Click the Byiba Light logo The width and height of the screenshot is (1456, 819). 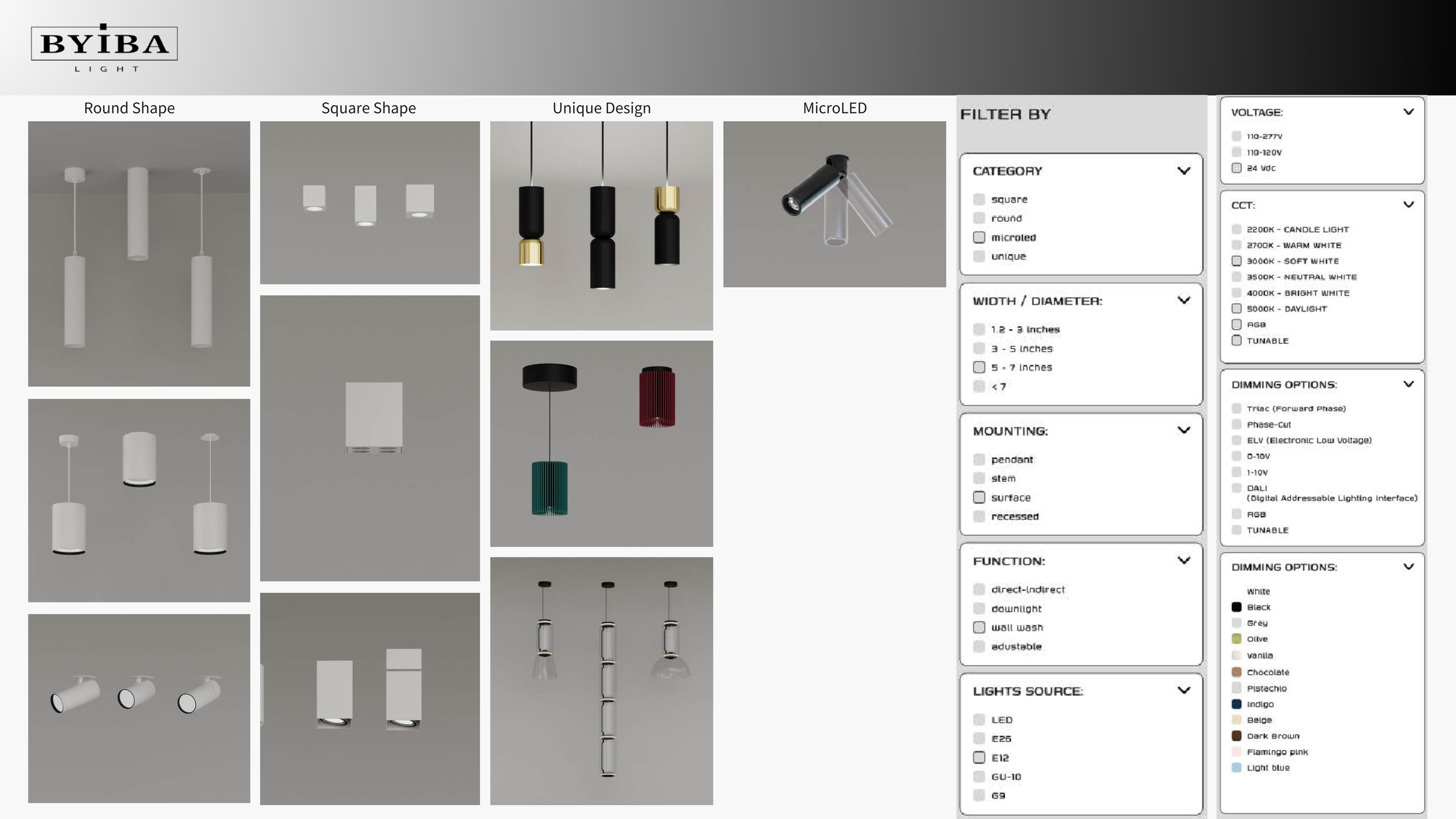coord(104,48)
